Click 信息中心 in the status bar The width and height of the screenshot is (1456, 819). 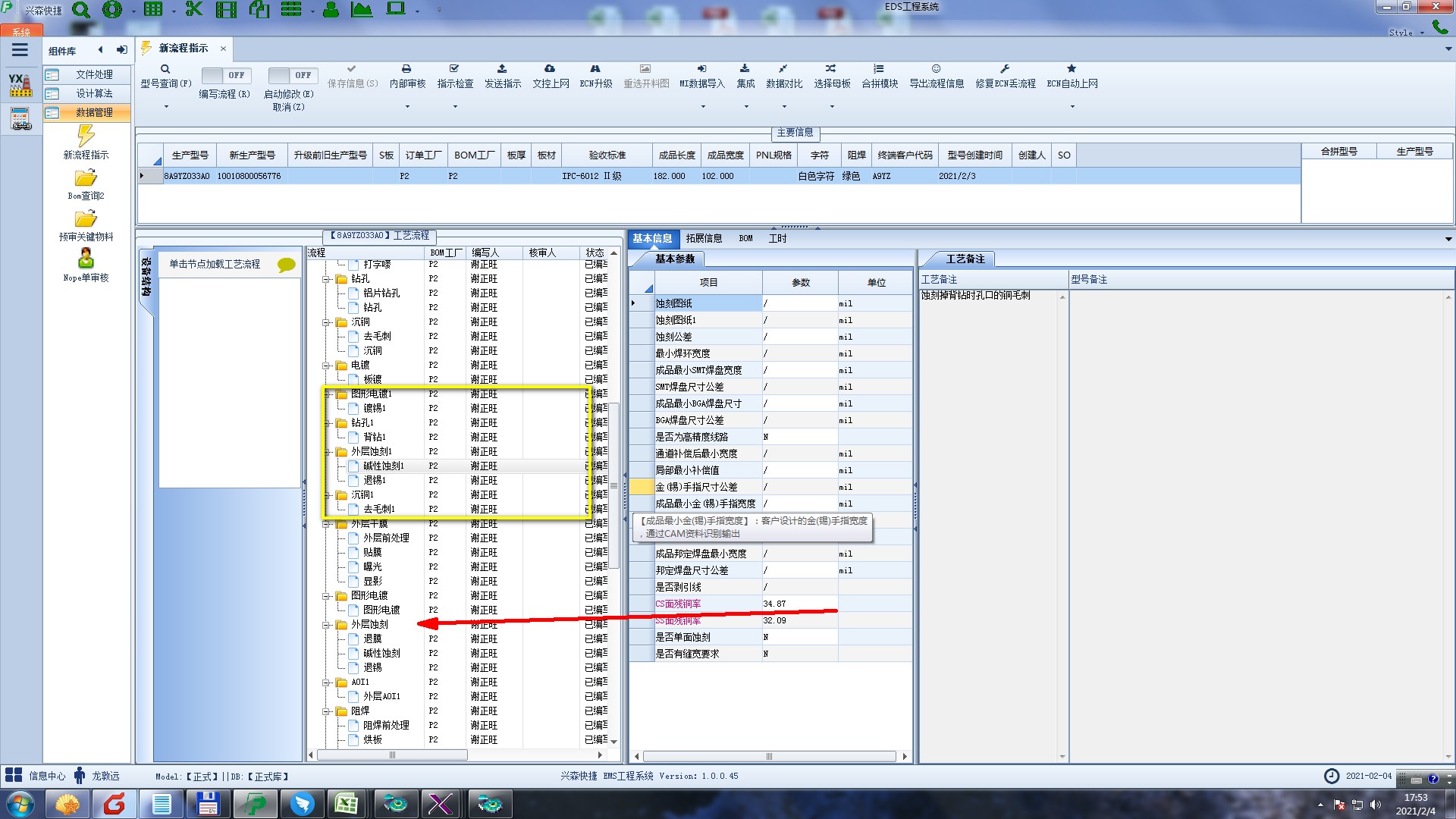pyautogui.click(x=46, y=776)
